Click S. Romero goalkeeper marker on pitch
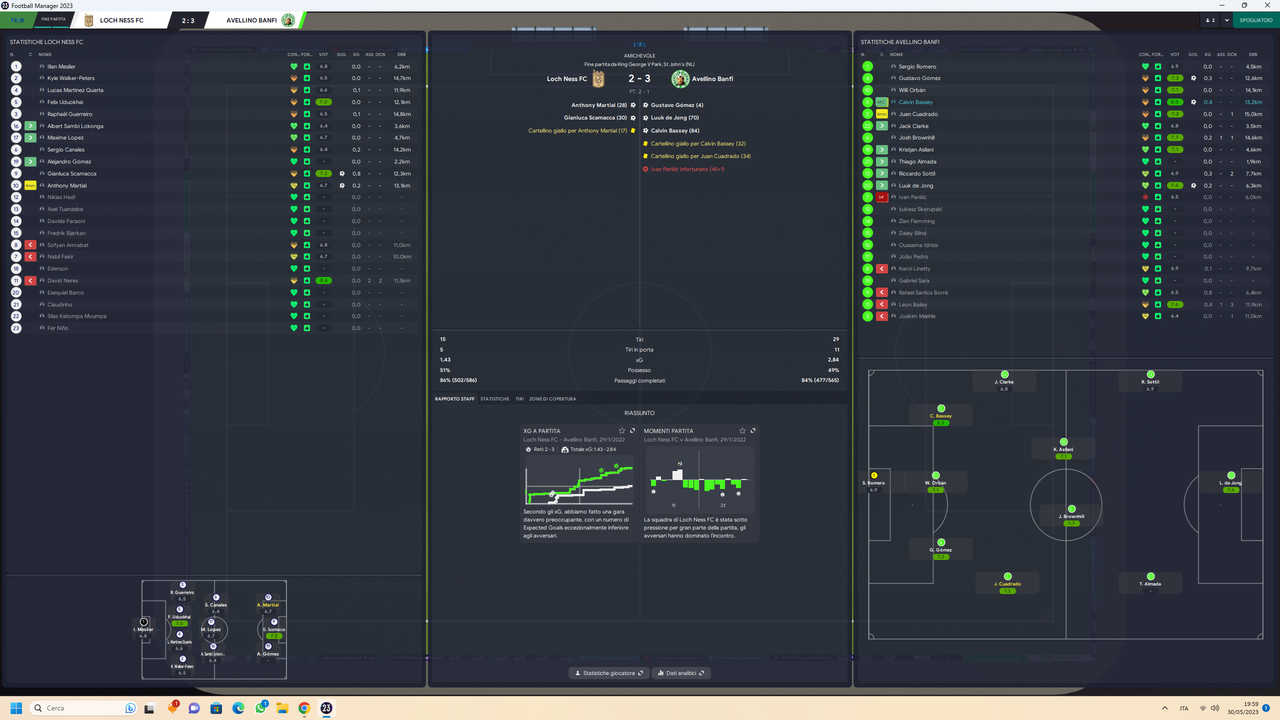The height and width of the screenshot is (720, 1280). pos(874,476)
